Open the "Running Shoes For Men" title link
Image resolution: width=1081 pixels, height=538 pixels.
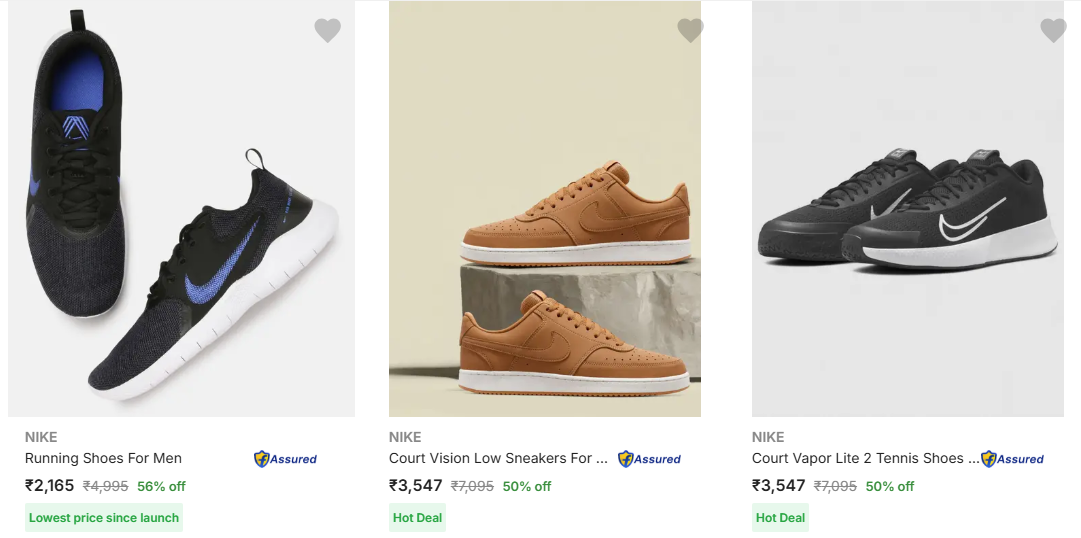pos(103,458)
